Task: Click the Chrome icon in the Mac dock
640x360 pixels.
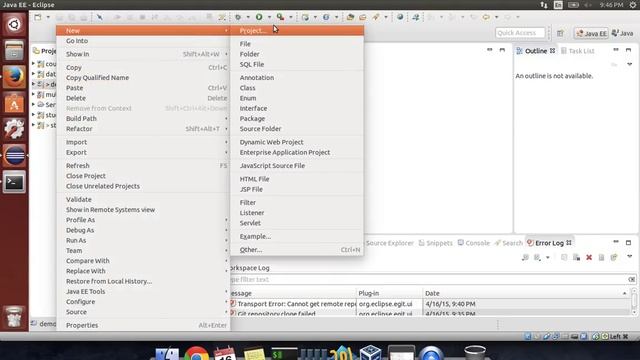Action: point(197,353)
